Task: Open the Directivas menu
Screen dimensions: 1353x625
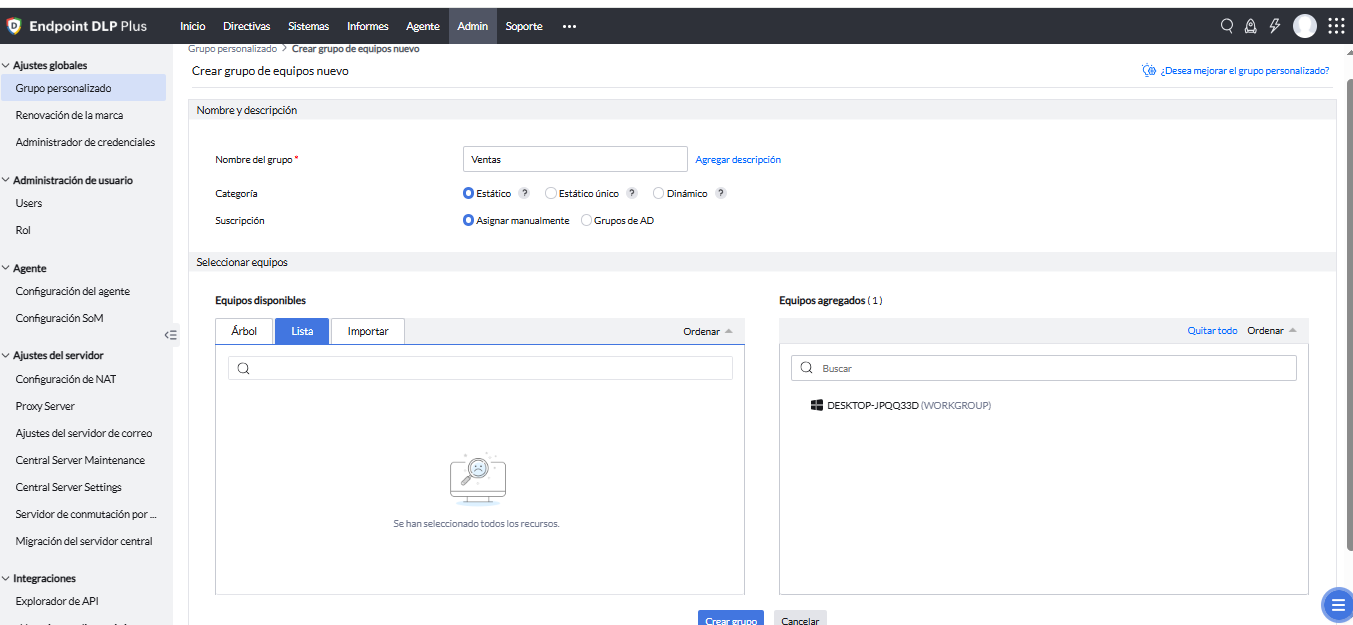Action: point(246,26)
